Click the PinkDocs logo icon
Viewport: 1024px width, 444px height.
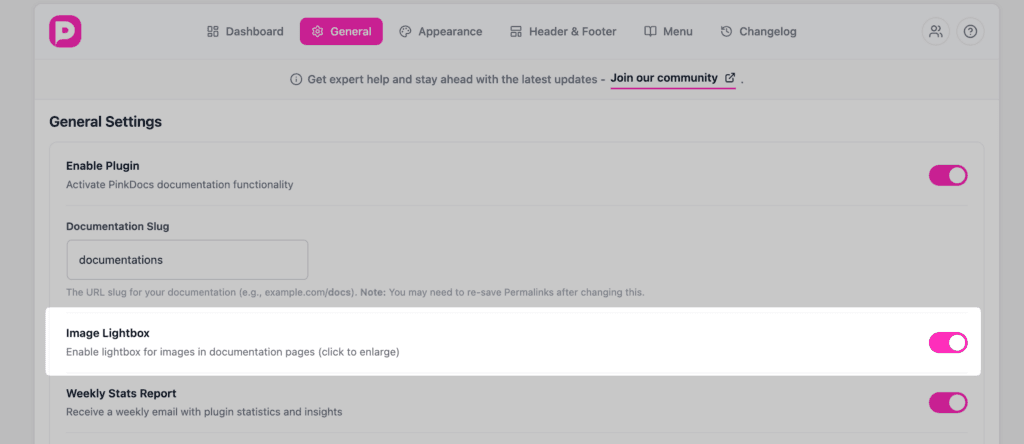tap(65, 31)
